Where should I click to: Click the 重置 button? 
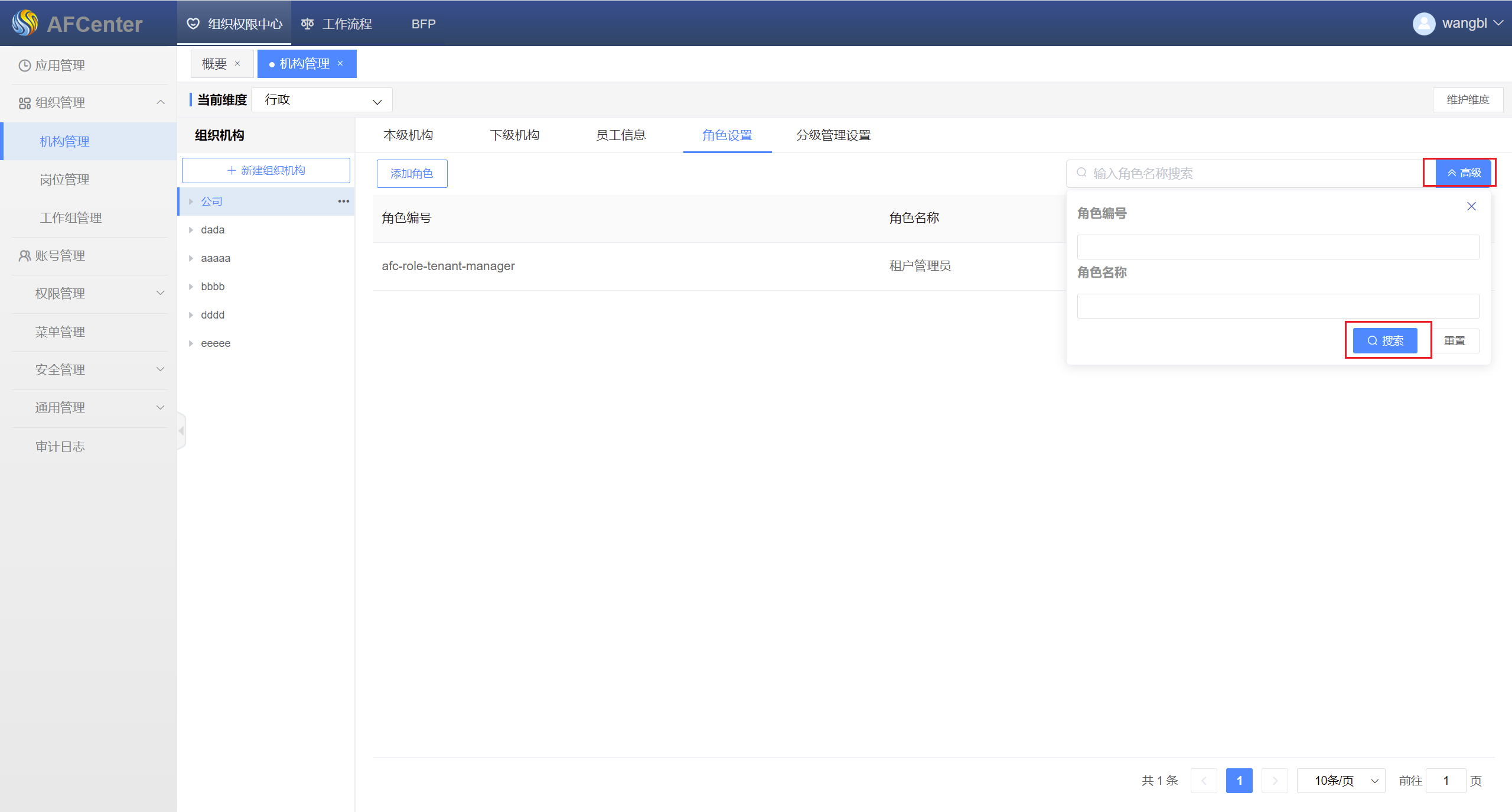[x=1454, y=340]
